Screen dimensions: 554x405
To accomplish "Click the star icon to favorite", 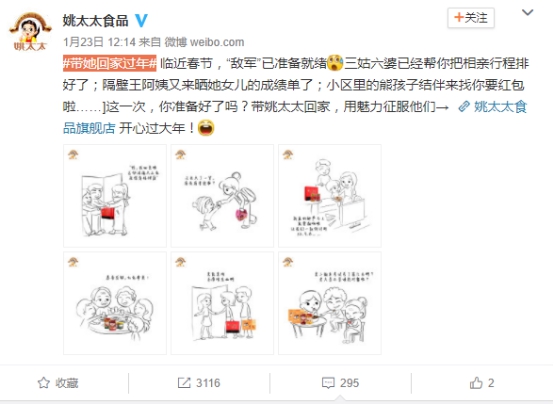I will [44, 383].
